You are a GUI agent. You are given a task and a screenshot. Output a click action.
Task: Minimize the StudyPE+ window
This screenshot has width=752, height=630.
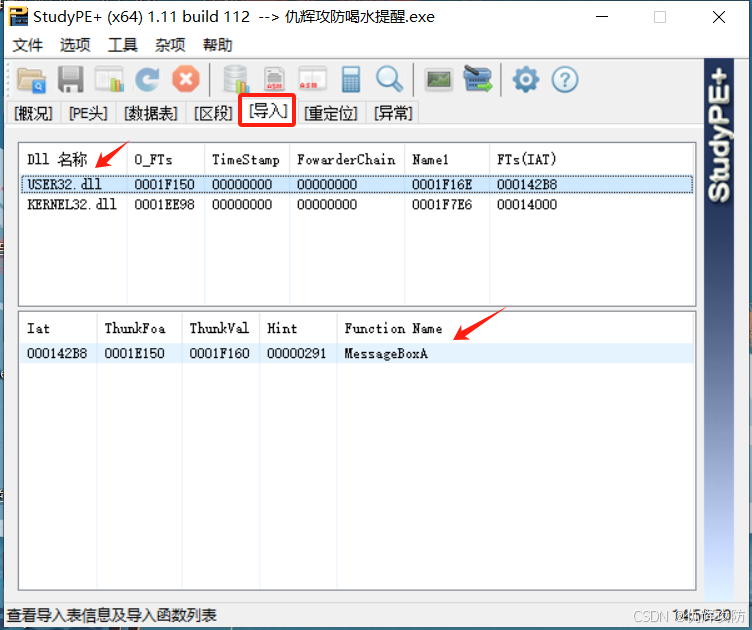[602, 17]
